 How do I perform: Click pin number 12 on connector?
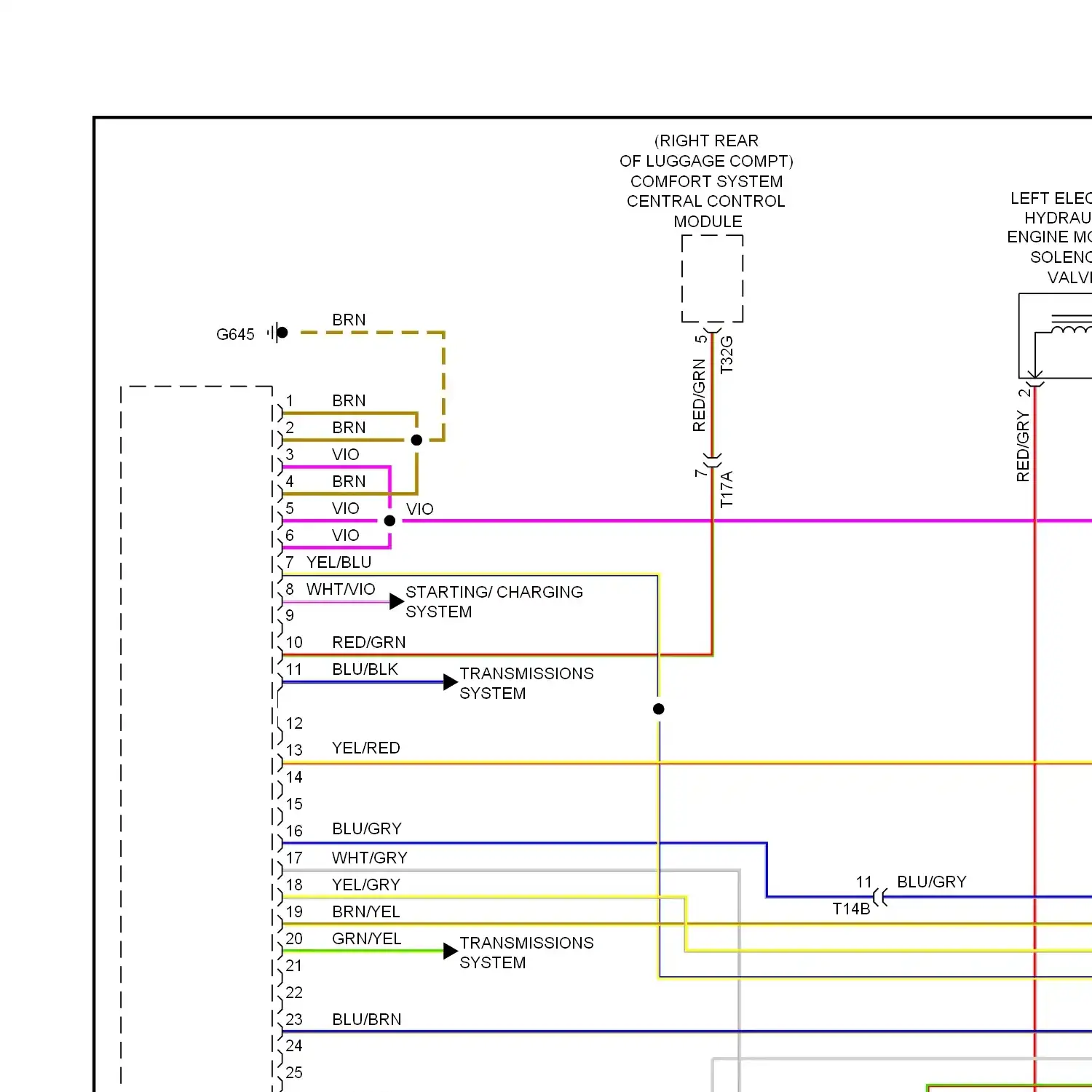(x=294, y=723)
